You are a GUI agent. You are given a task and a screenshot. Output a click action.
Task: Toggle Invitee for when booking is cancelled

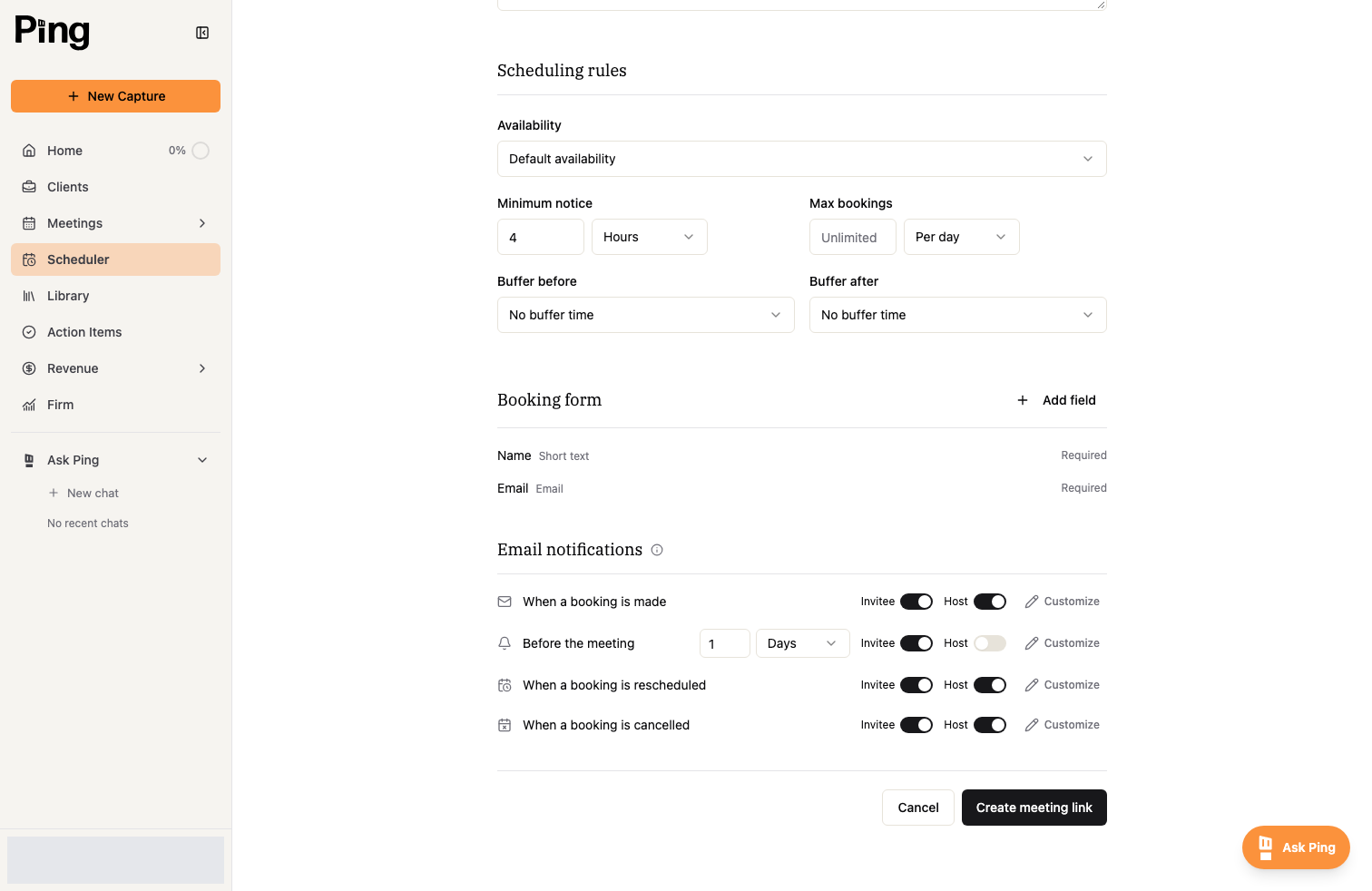pos(916,725)
